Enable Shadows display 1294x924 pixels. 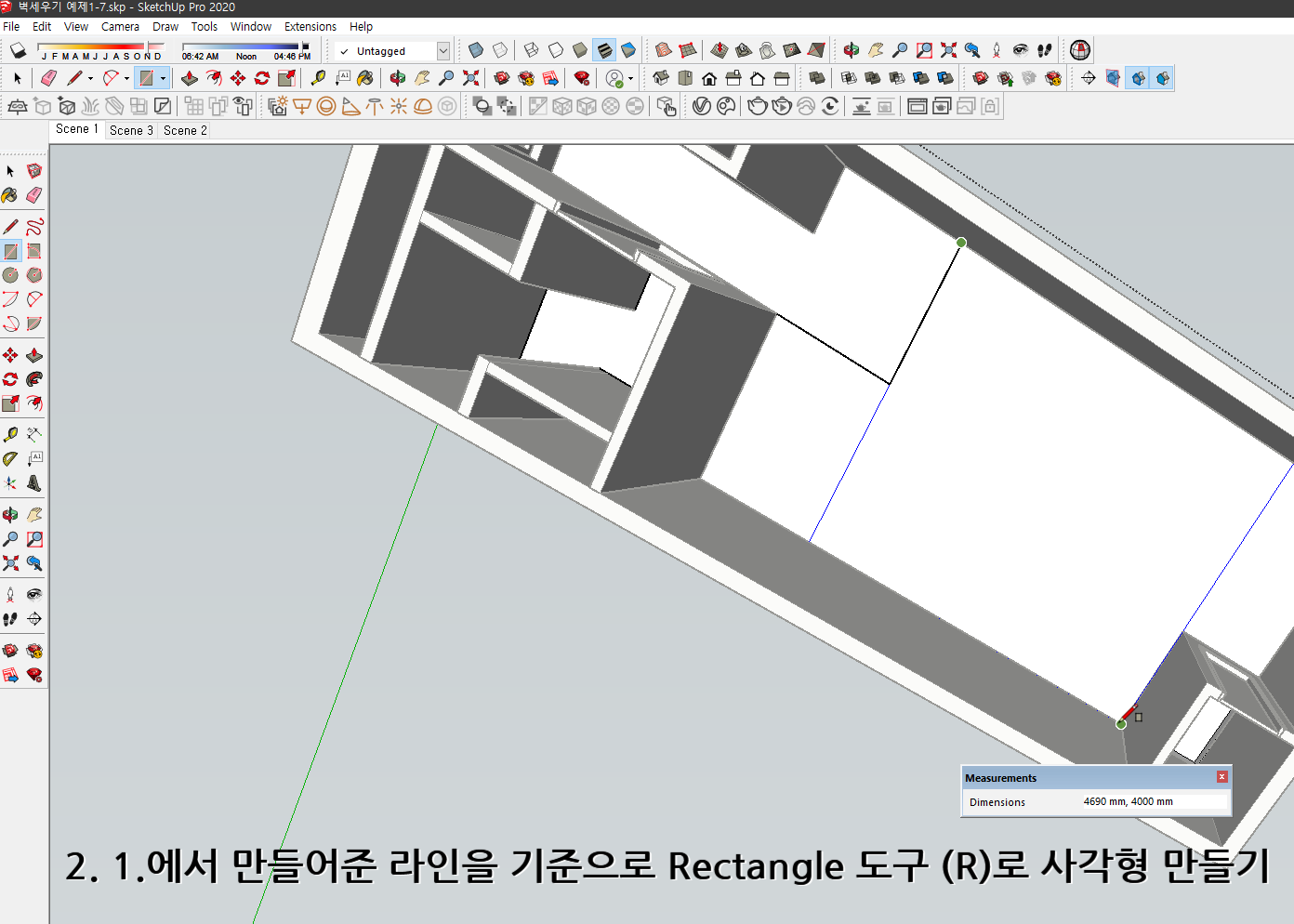[x=17, y=50]
